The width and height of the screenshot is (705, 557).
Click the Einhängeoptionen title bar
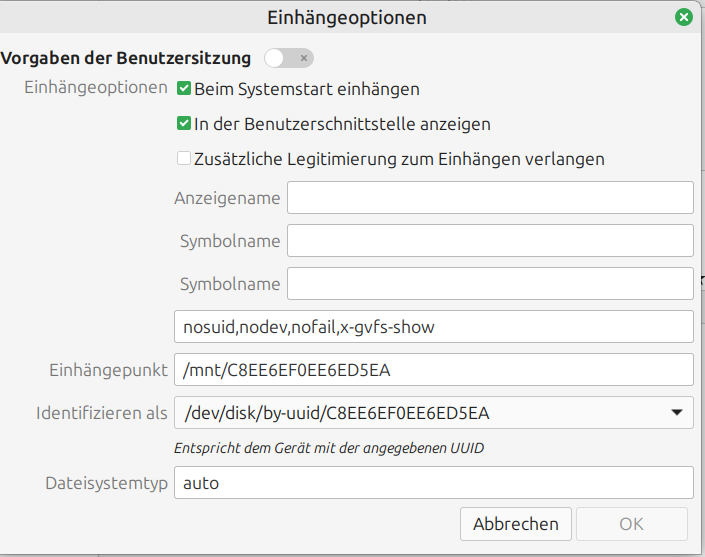(x=347, y=17)
